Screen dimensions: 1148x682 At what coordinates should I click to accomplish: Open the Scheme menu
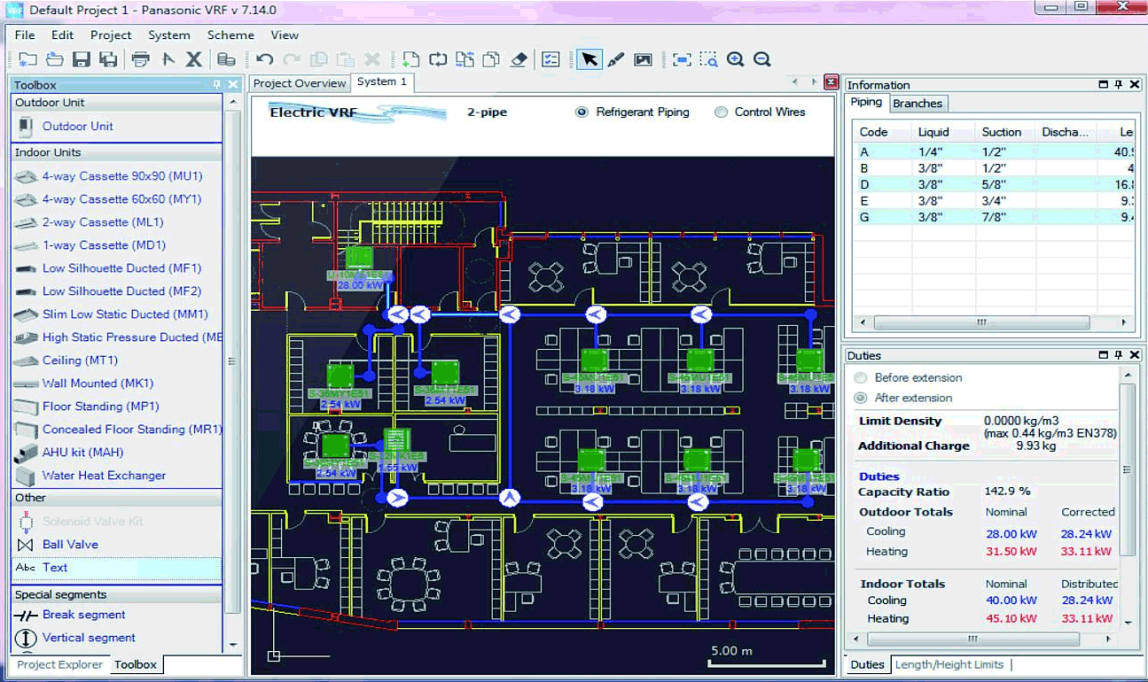click(x=231, y=35)
